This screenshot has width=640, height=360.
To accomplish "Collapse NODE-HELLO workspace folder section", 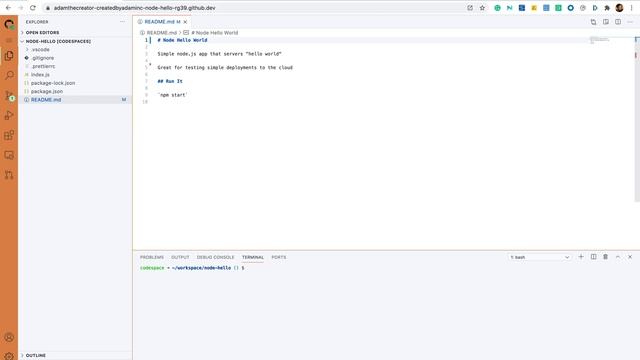I will coord(58,41).
